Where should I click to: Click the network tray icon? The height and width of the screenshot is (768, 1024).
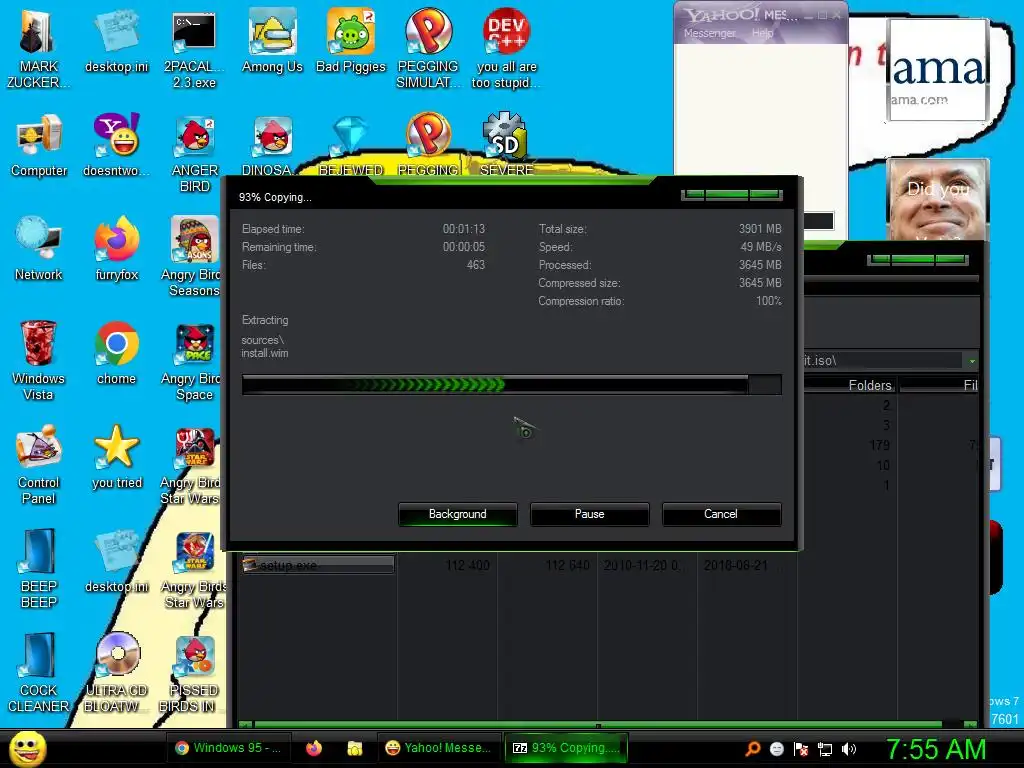click(x=825, y=749)
